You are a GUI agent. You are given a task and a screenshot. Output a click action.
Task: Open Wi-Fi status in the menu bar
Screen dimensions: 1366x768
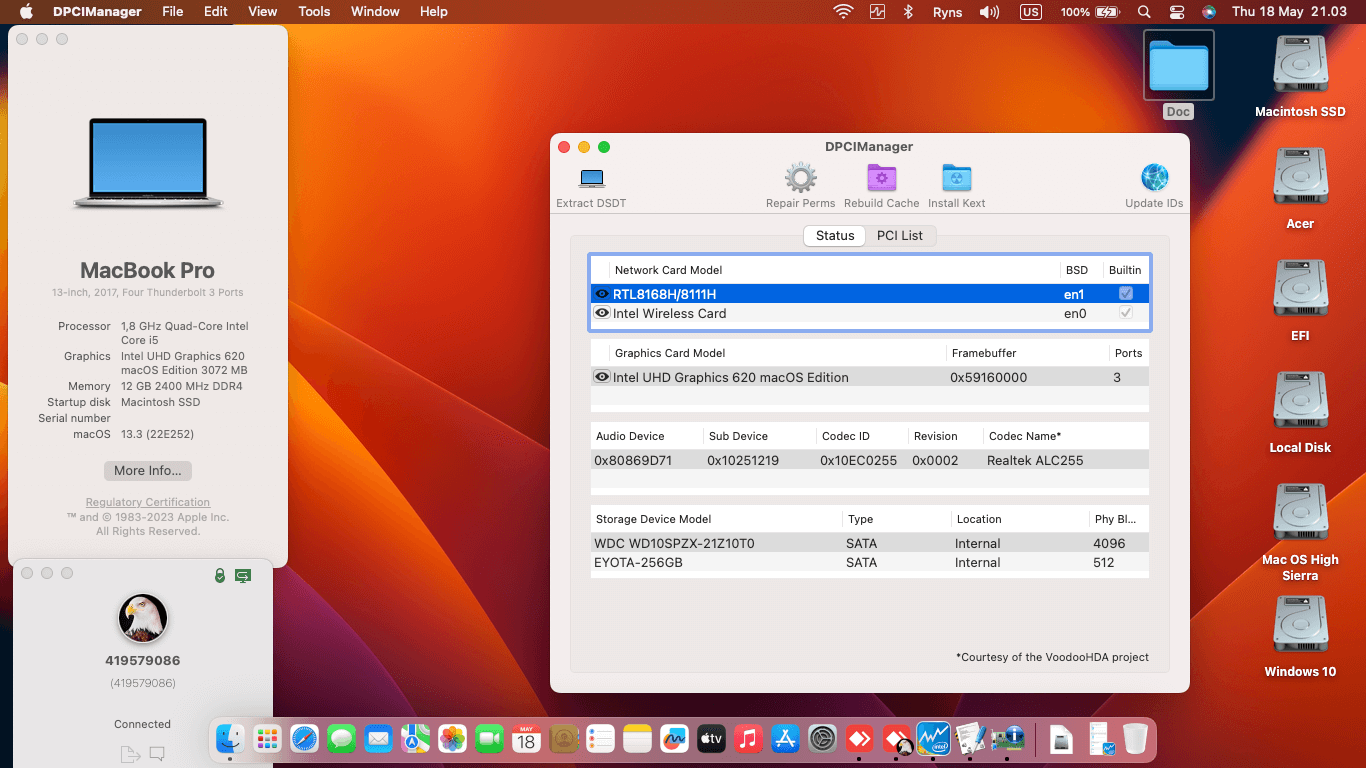tap(844, 12)
